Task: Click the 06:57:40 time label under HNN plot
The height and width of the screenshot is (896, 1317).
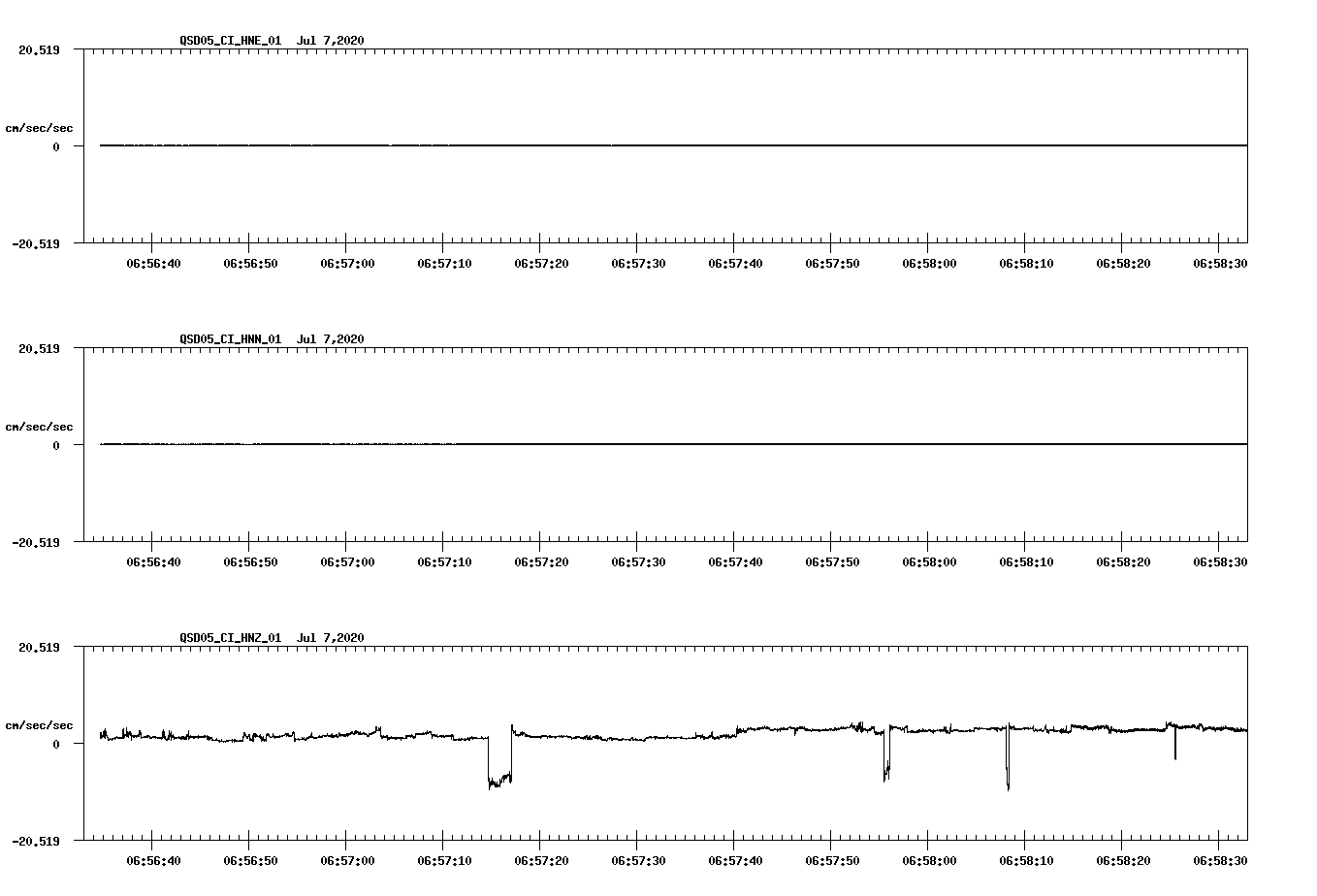Action: [735, 562]
